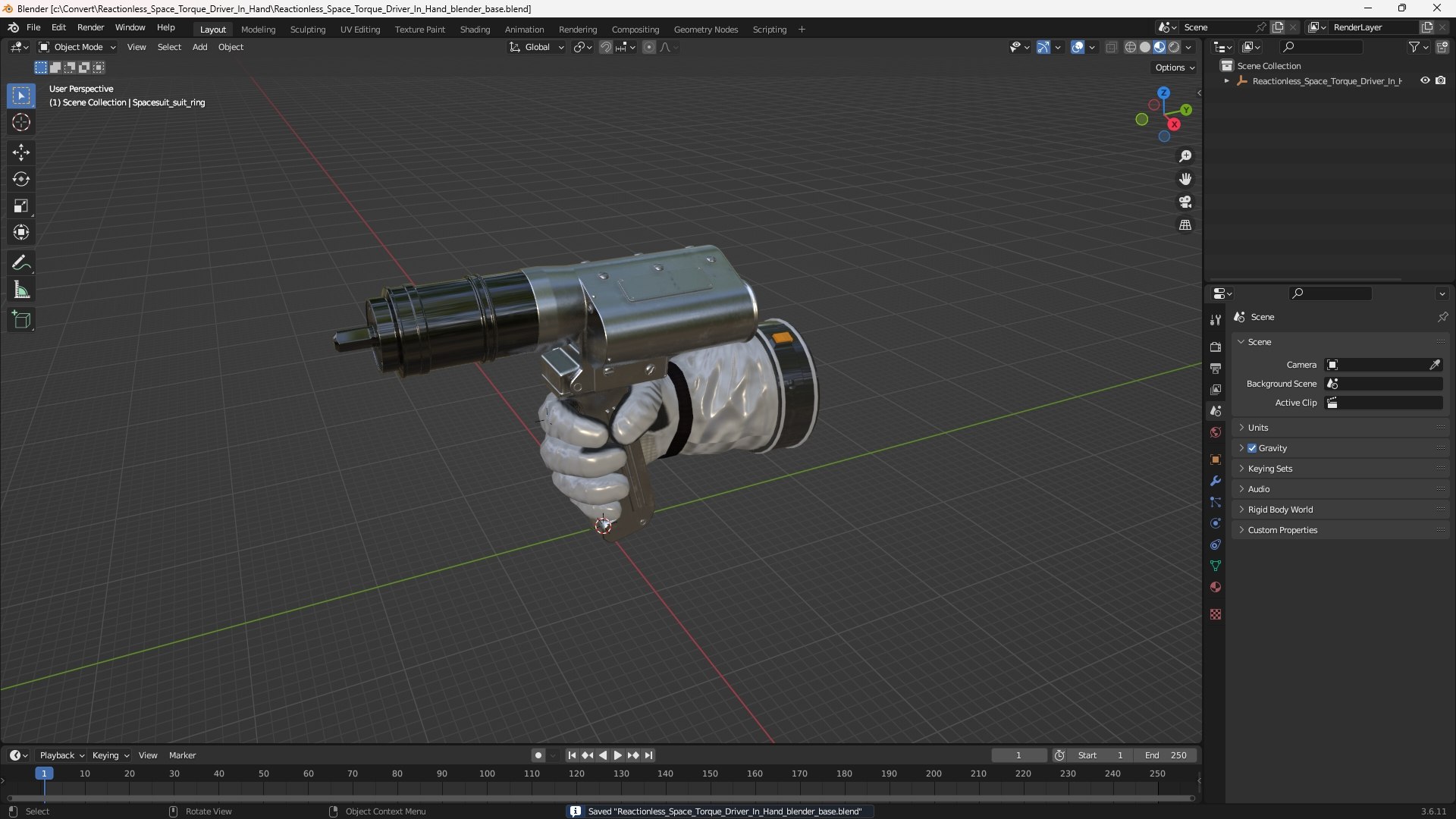
Task: Hide collection with eye icon in outliner
Action: (1425, 80)
